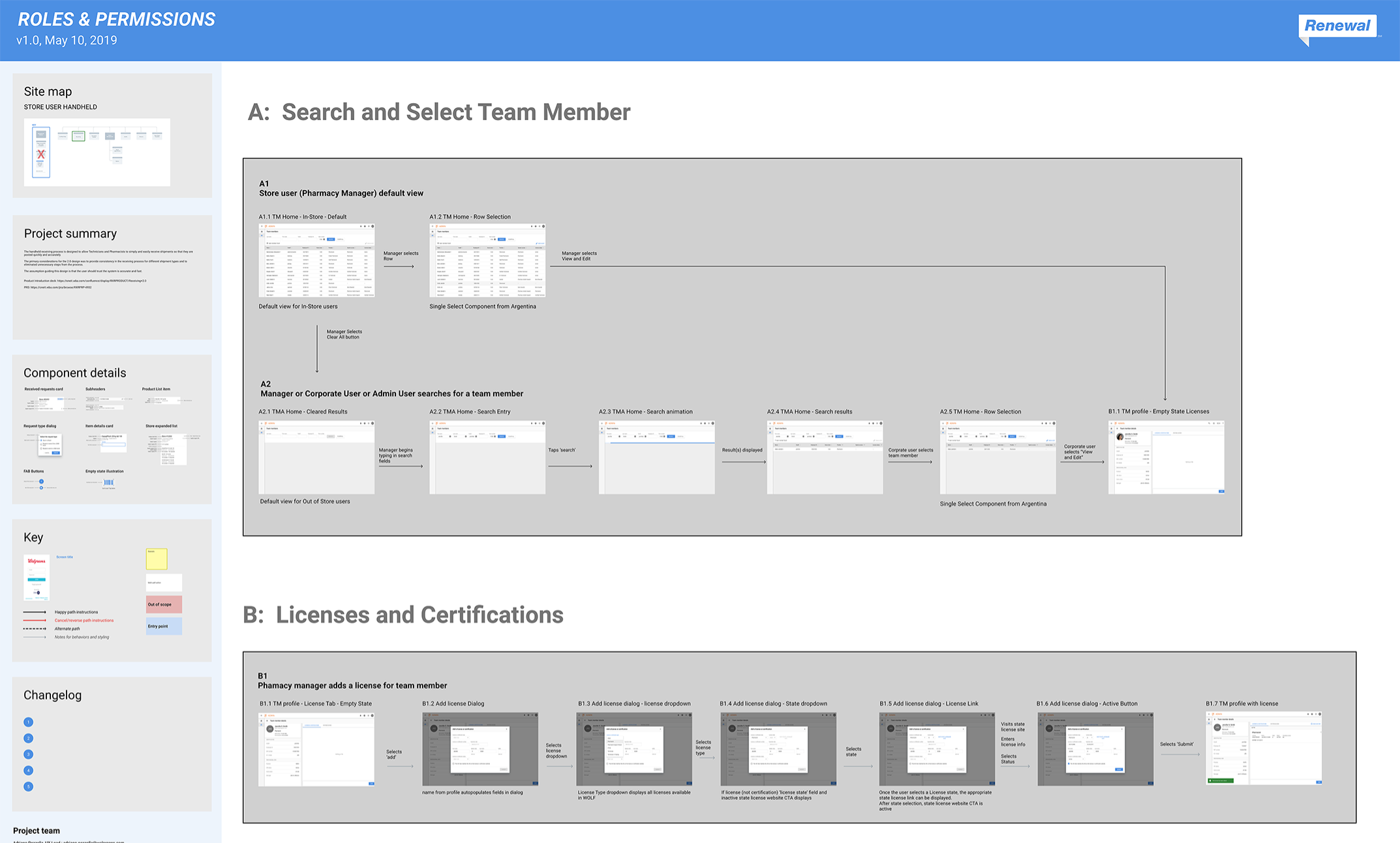
Task: Click the barcode empty state illustration icon
Action: click(108, 482)
